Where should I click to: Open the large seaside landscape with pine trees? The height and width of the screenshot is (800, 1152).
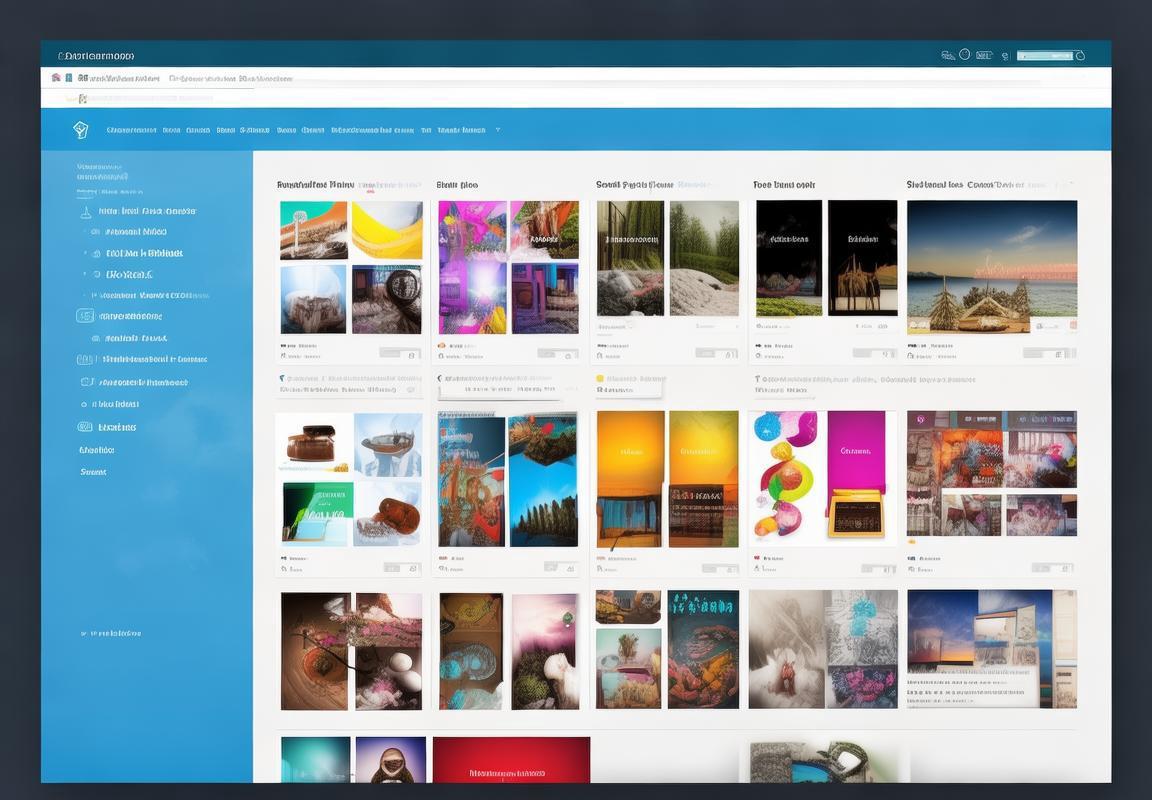[x=992, y=267]
